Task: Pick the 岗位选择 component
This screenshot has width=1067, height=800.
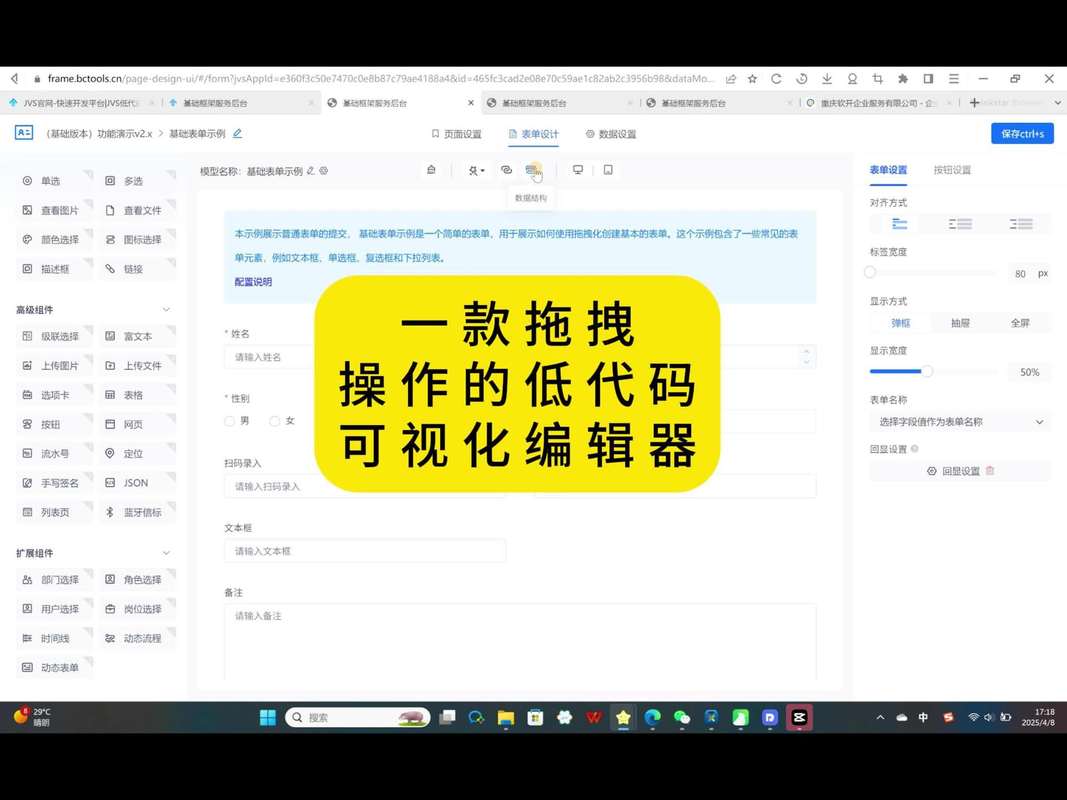Action: pyautogui.click(x=137, y=609)
